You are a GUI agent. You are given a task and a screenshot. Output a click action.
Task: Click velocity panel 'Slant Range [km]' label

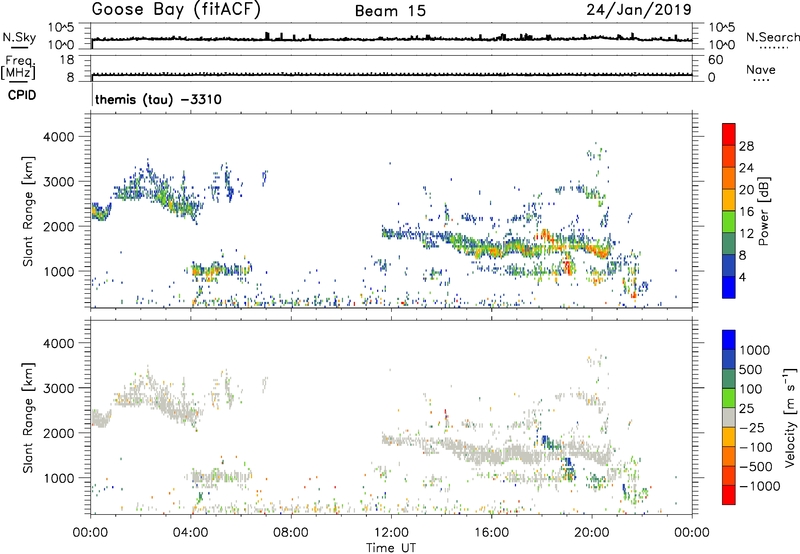coord(28,418)
